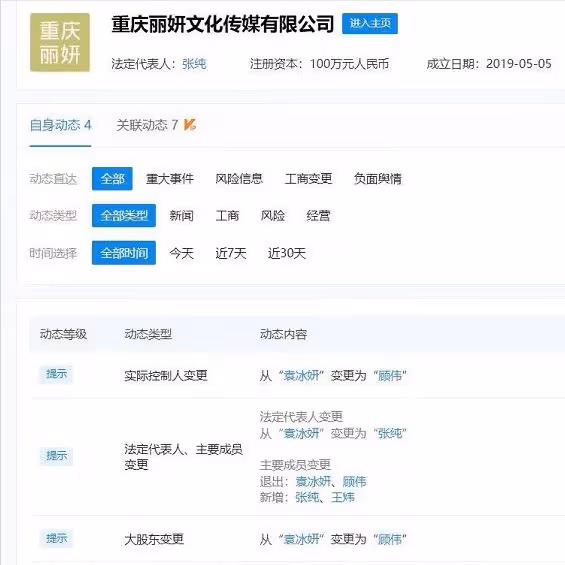The width and height of the screenshot is (565, 565).
Task: Click 动态等级 column header
Action: pos(63,334)
